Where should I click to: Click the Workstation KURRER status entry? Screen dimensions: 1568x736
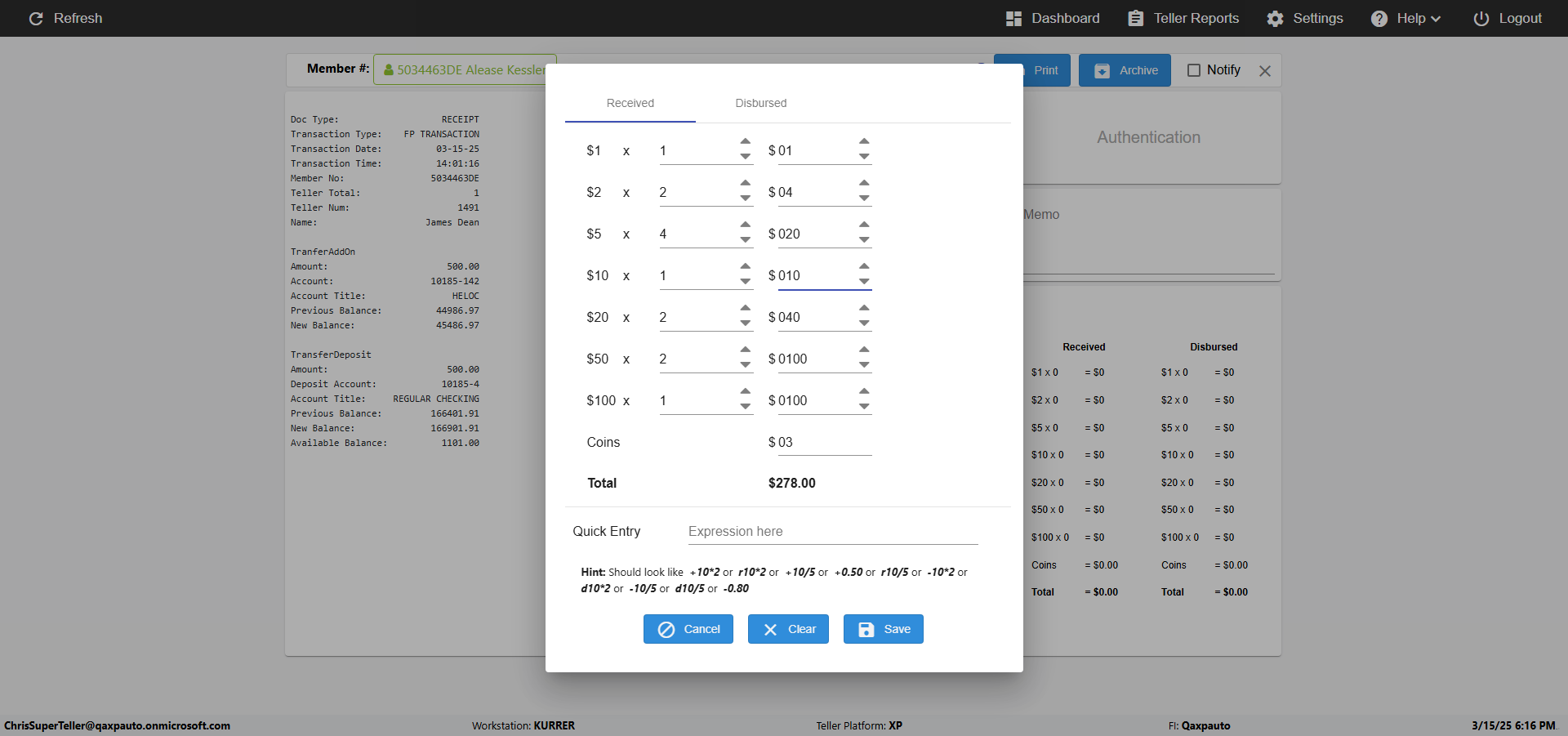coord(523,725)
